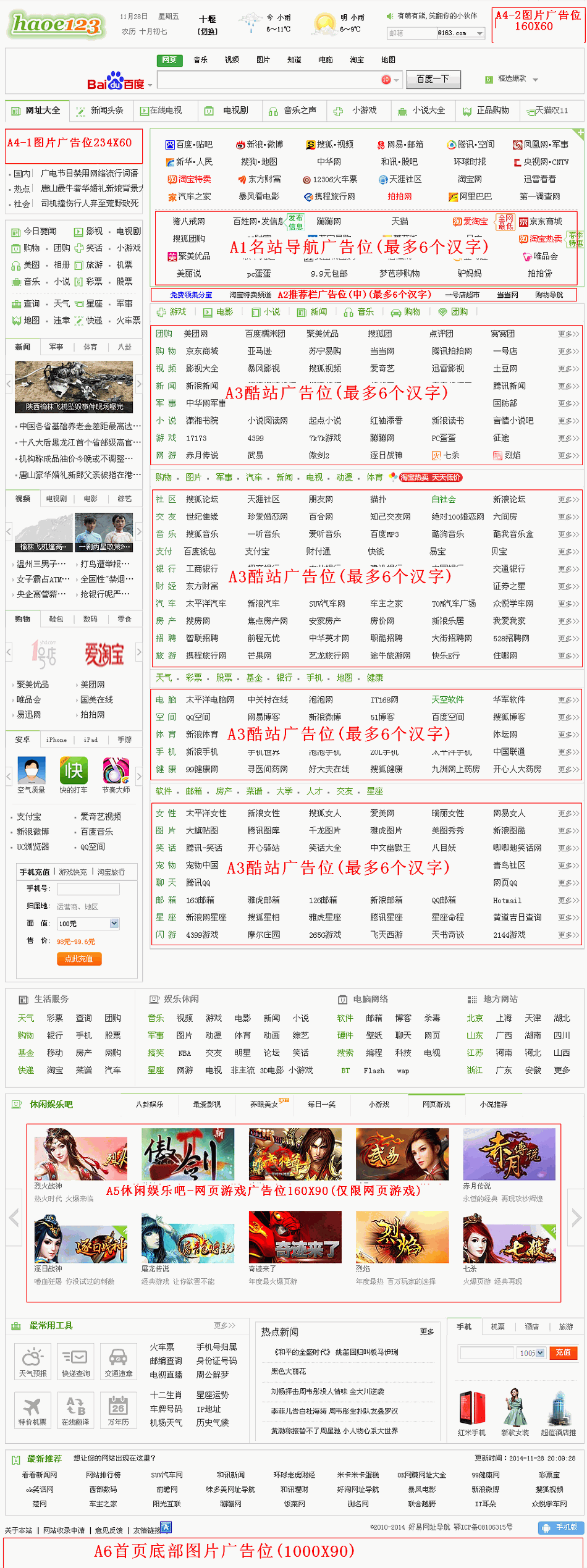The height and width of the screenshot is (1568, 587).
Task: Expand the @163.com email domain dropdown
Action: click(x=479, y=33)
